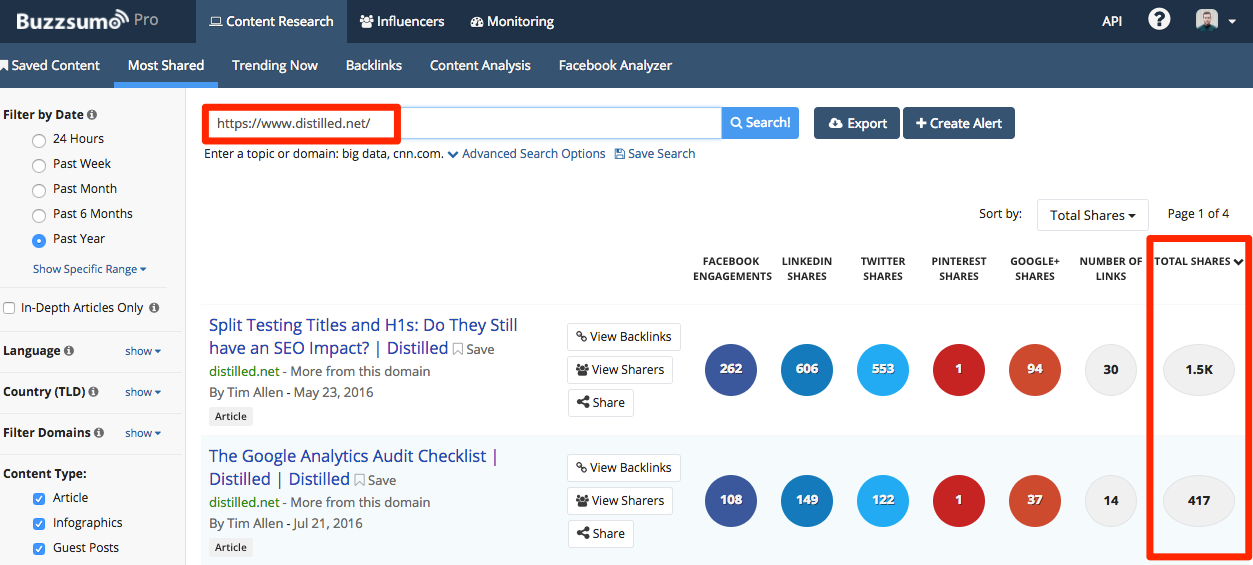The image size is (1253, 565).
Task: Click LinkedIn shares circle showing 149
Action: (807, 500)
